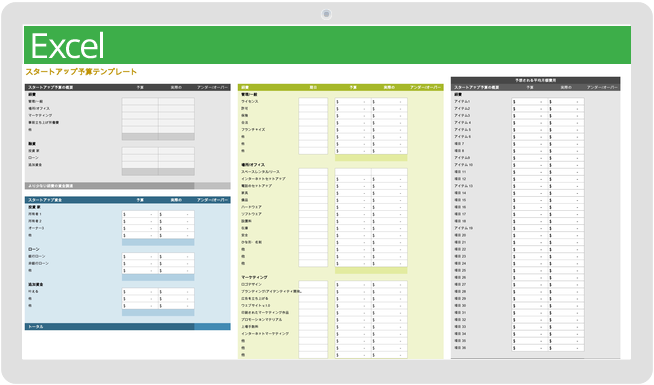Click the ローン row label in gray summary

point(33,158)
